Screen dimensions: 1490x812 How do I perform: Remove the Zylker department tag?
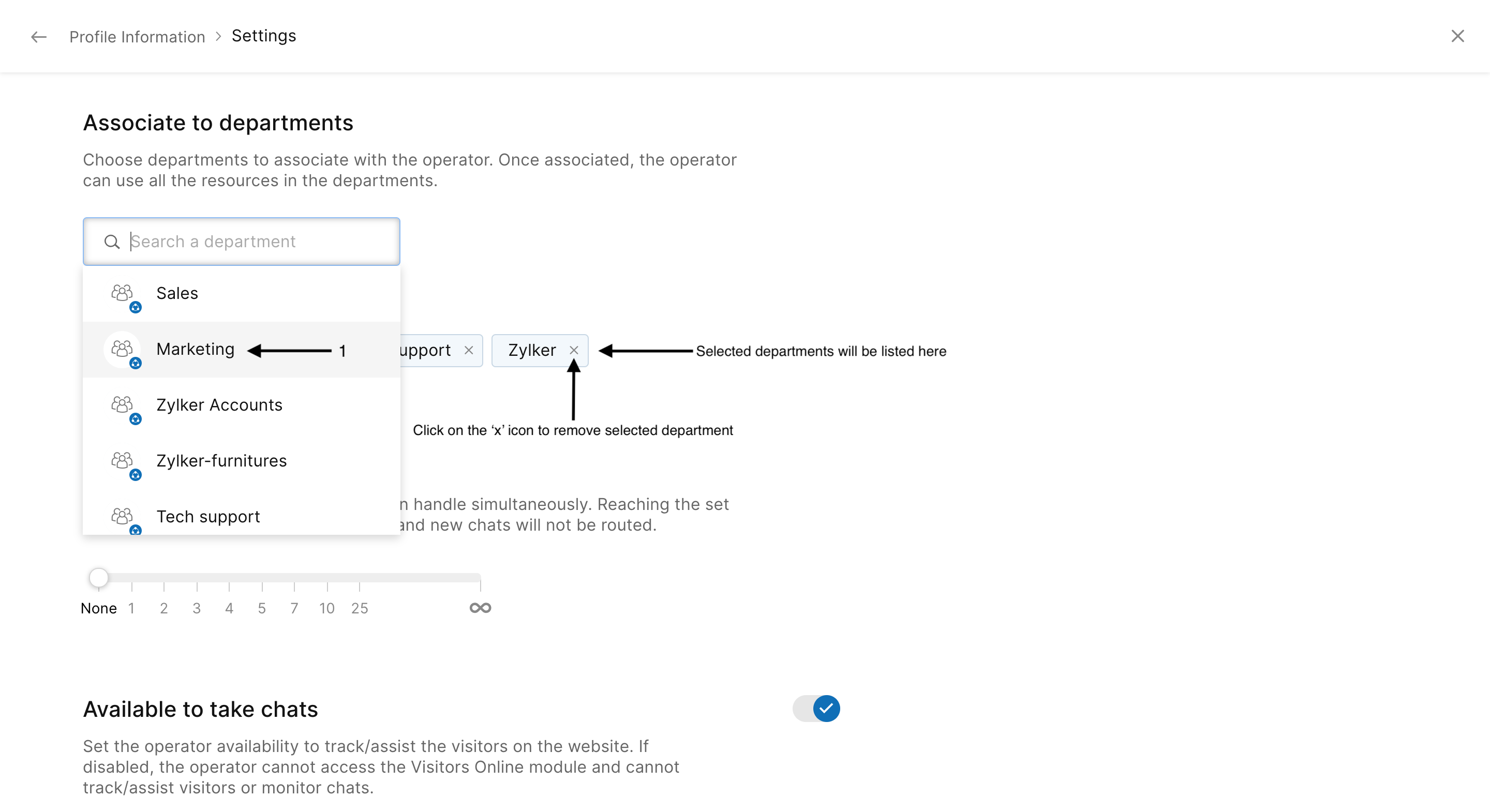click(573, 351)
